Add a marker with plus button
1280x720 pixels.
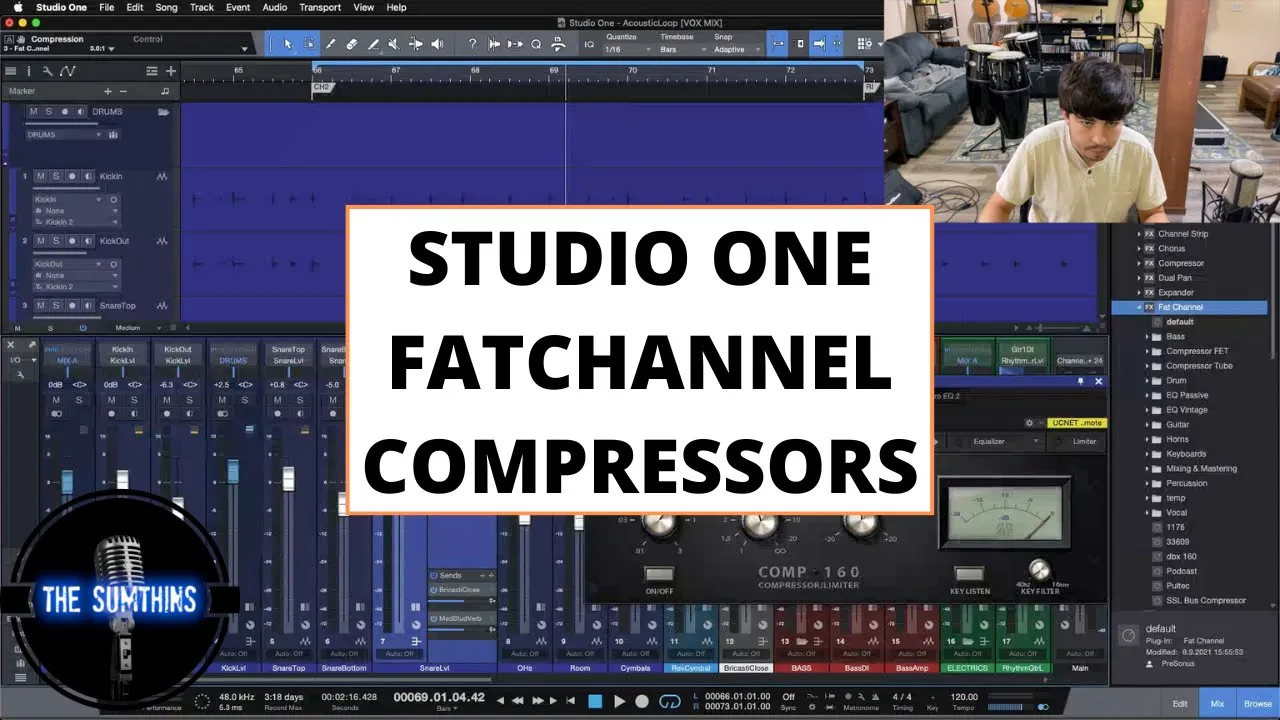(108, 91)
